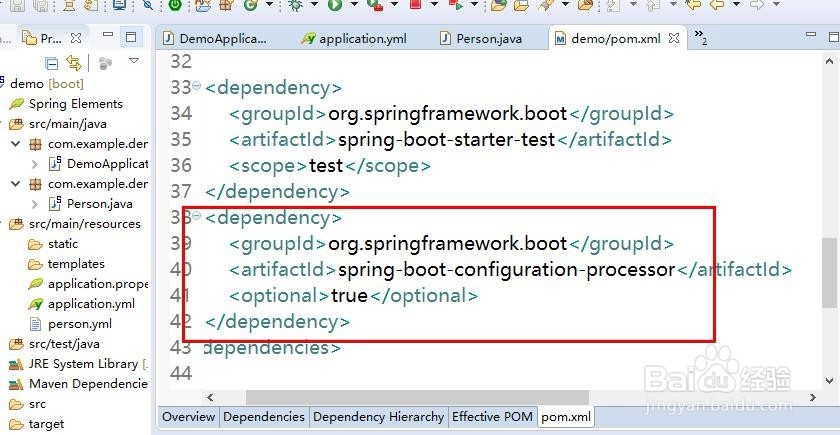840x435 pixels.
Task: Fold the dependency block at line 38
Action: [197, 216]
